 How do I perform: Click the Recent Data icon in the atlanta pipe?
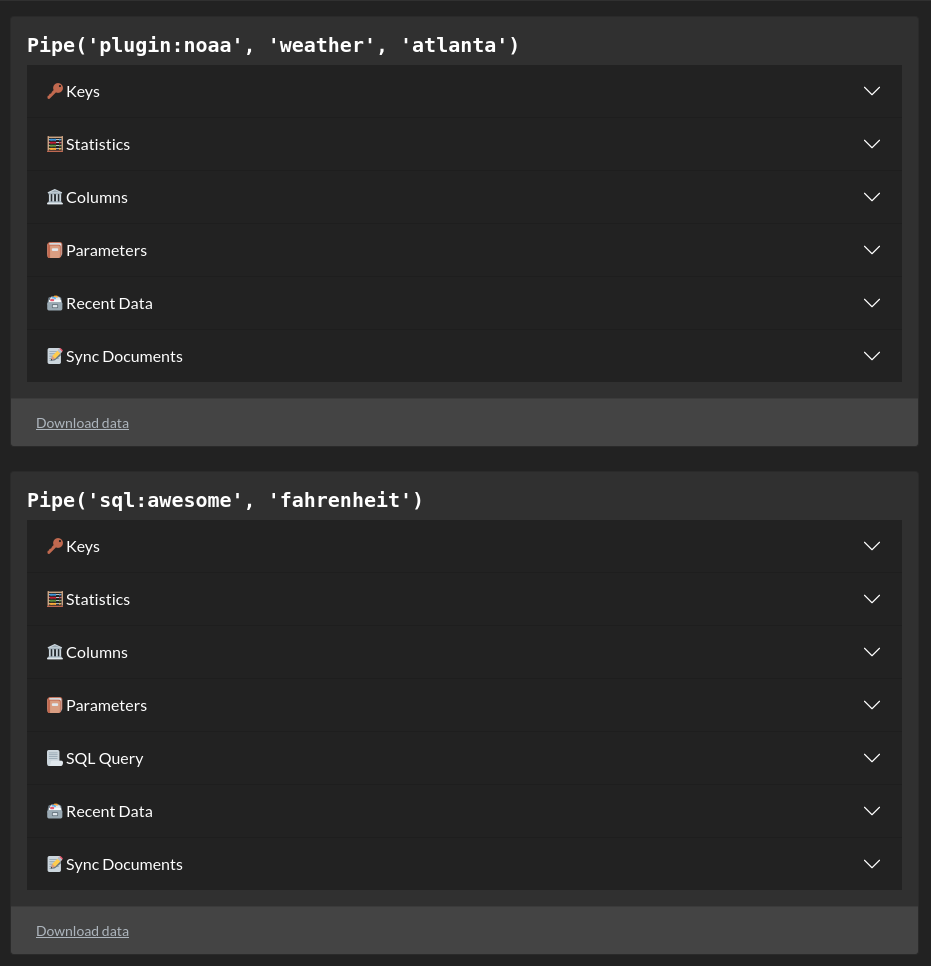tap(55, 303)
